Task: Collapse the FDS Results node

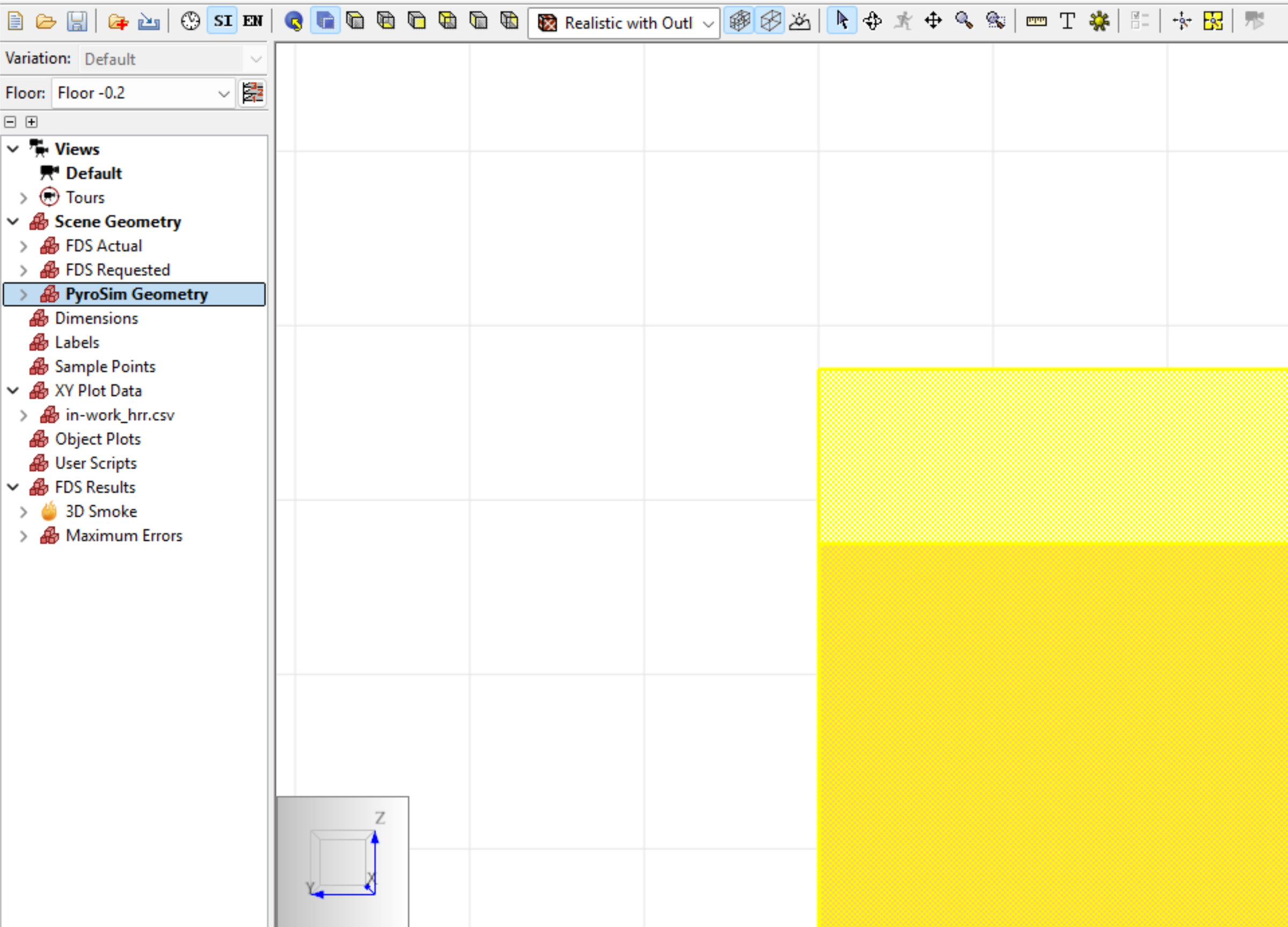Action: click(x=13, y=488)
